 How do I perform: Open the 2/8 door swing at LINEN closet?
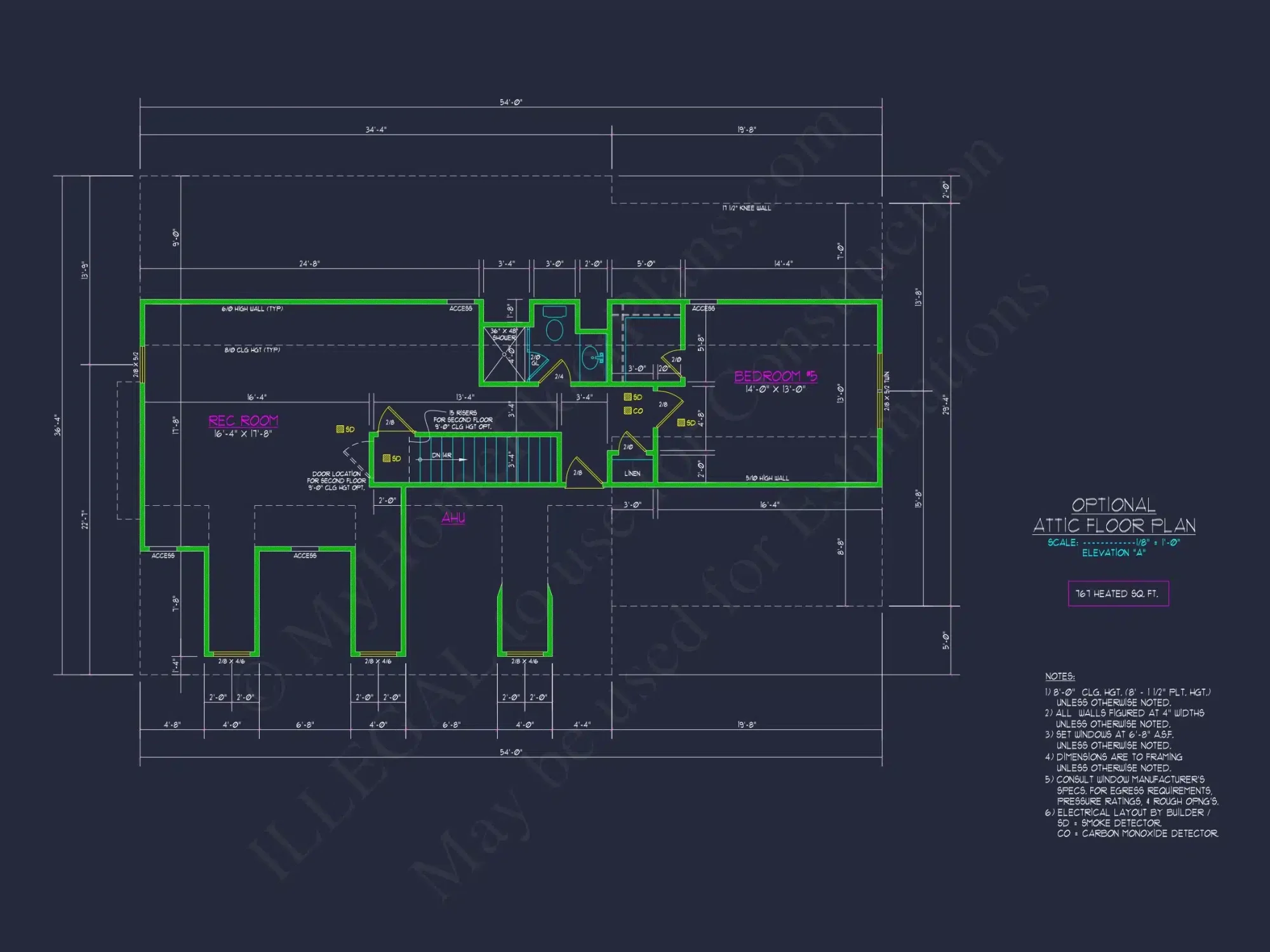(x=578, y=473)
